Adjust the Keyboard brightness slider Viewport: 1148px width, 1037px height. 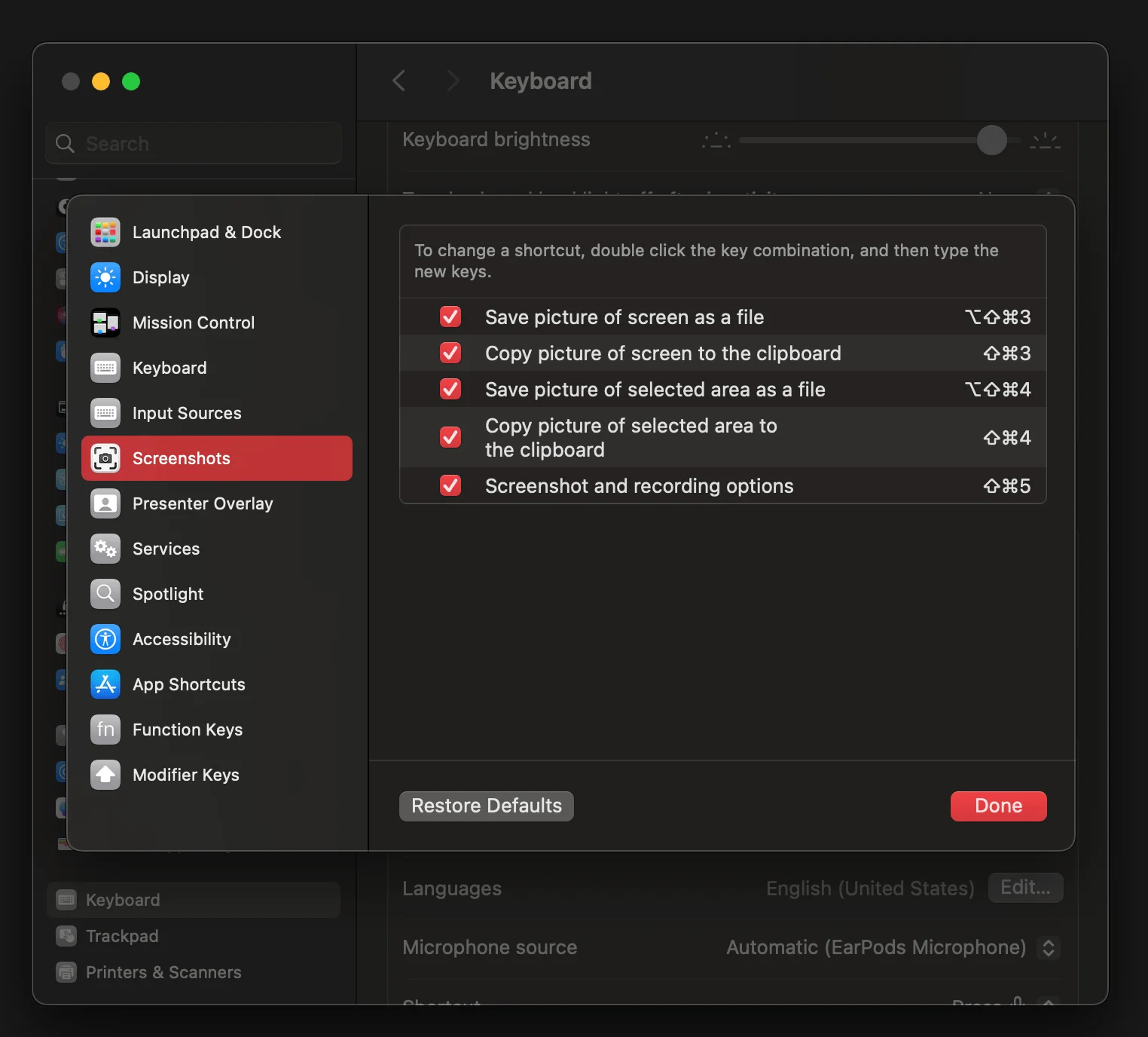coord(991,140)
